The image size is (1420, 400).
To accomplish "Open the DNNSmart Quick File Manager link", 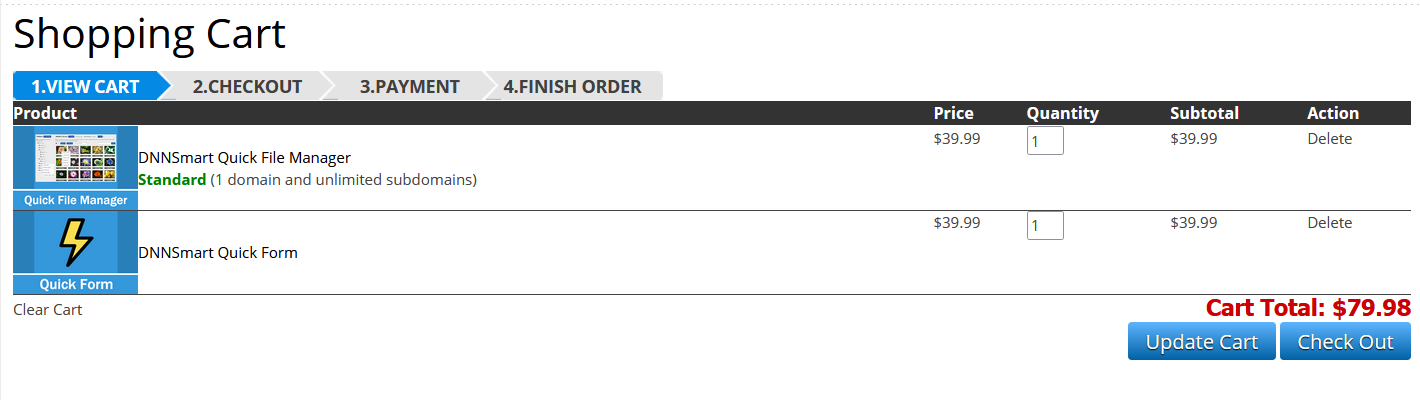I will (x=244, y=158).
